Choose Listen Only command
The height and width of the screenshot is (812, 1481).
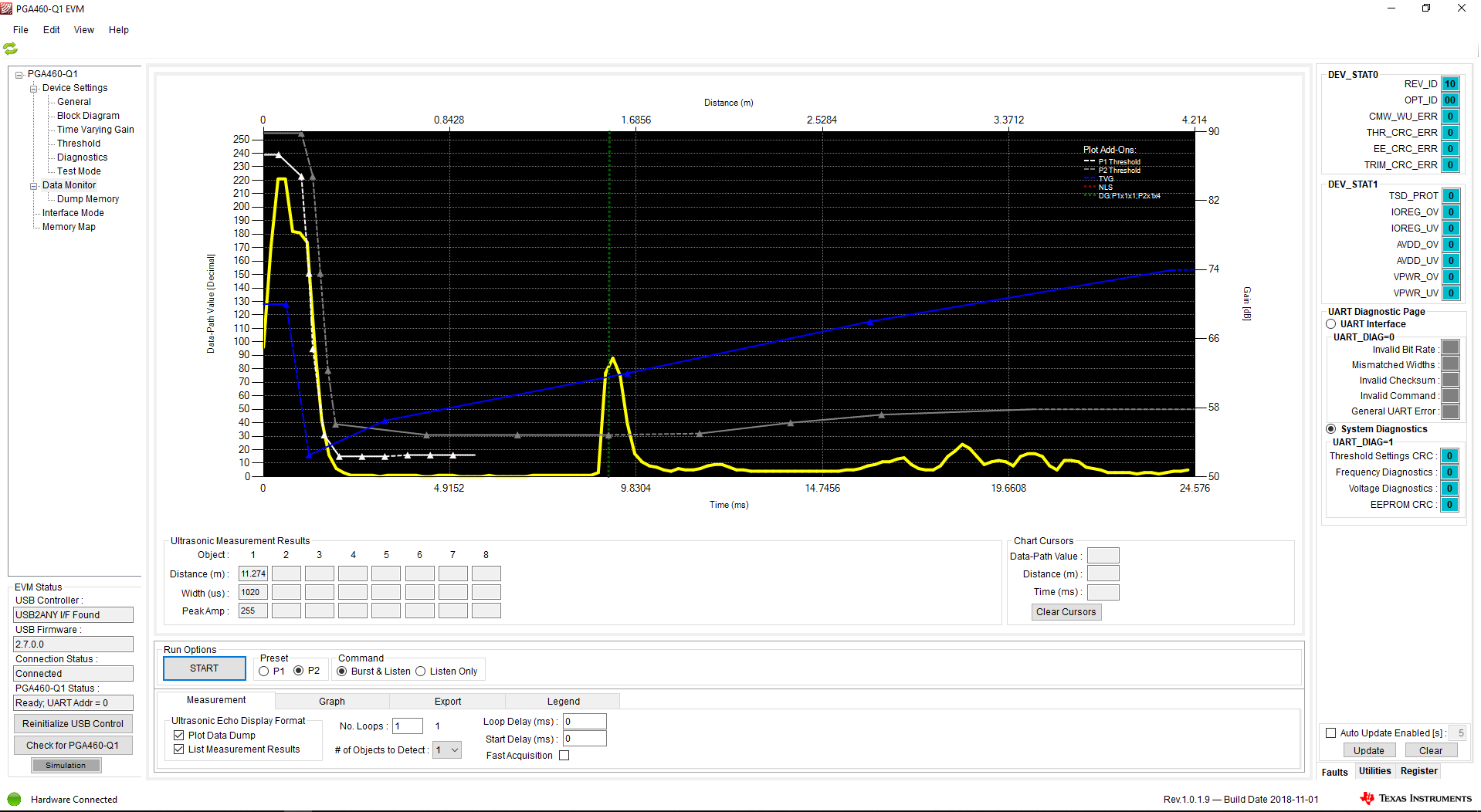(x=420, y=672)
